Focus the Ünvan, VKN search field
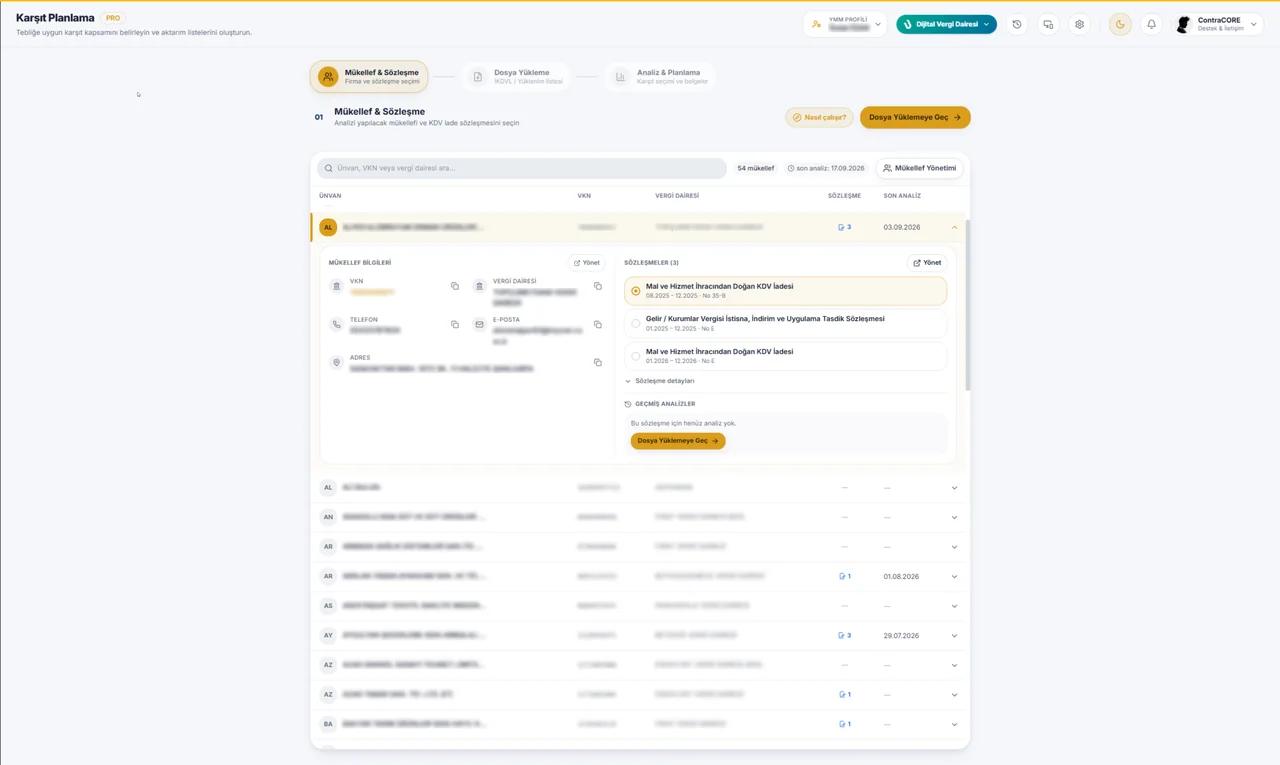Image resolution: width=1280 pixels, height=765 pixels. pyautogui.click(x=522, y=168)
